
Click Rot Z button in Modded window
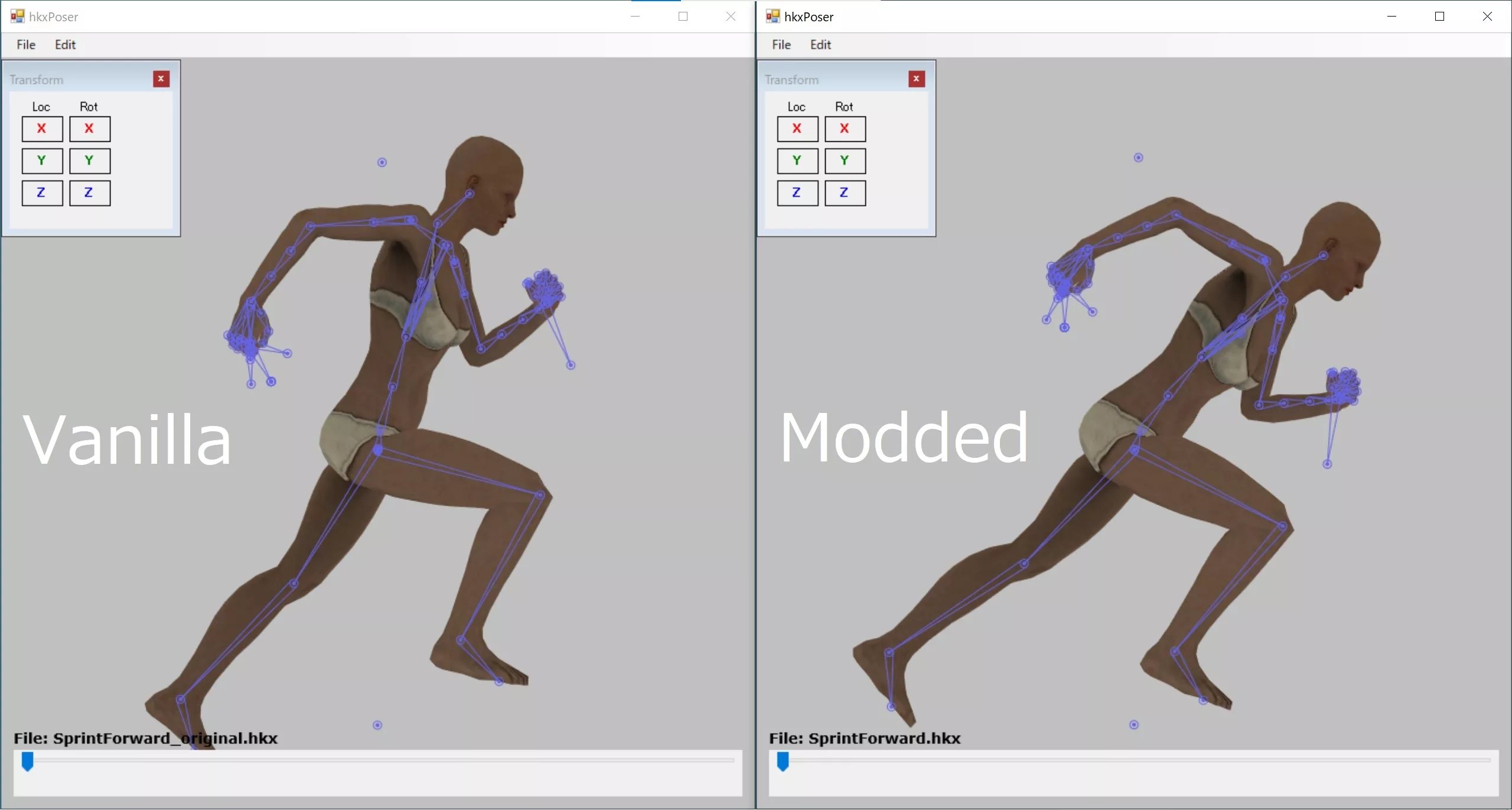tap(845, 193)
